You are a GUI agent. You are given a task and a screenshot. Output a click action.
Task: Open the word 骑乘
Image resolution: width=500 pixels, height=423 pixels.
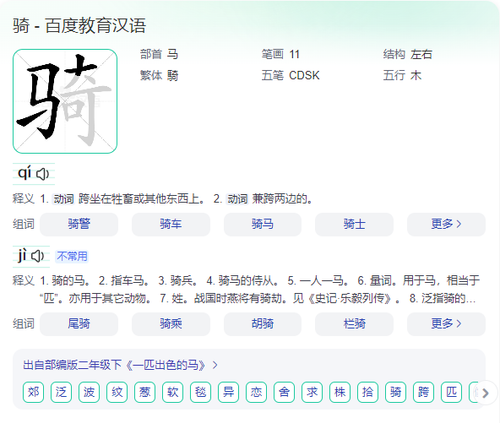(x=171, y=324)
